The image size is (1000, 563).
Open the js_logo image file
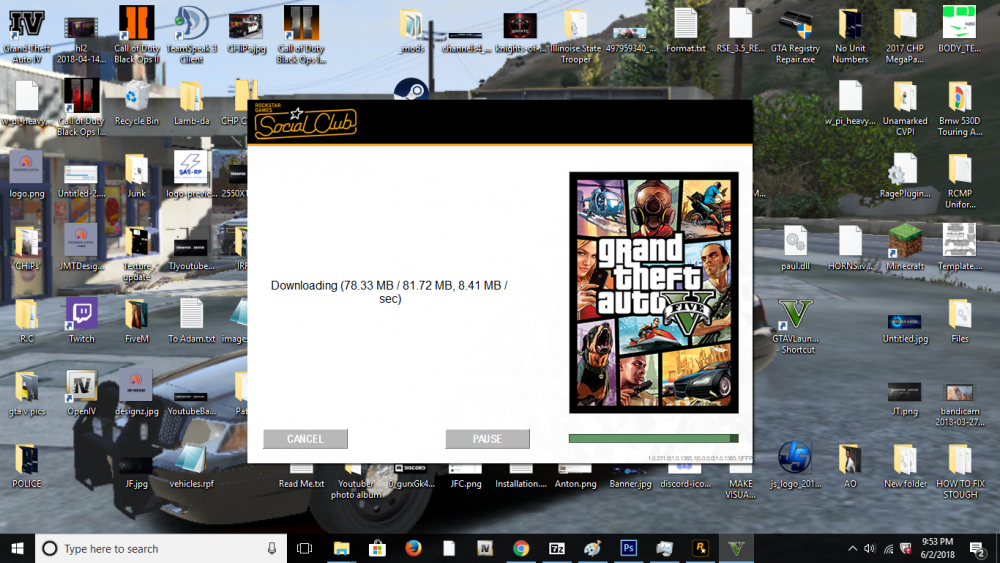click(795, 464)
